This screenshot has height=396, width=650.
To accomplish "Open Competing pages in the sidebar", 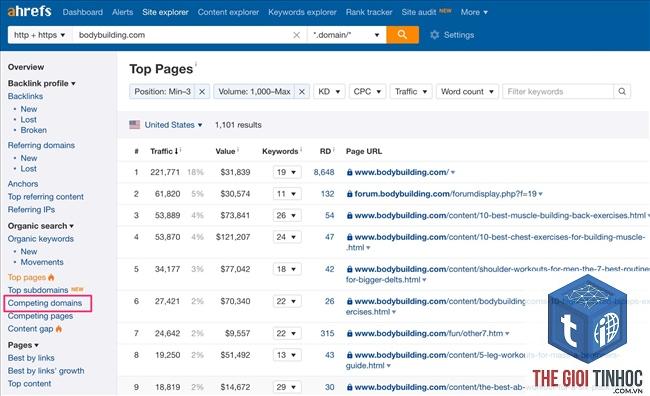I will [40, 316].
